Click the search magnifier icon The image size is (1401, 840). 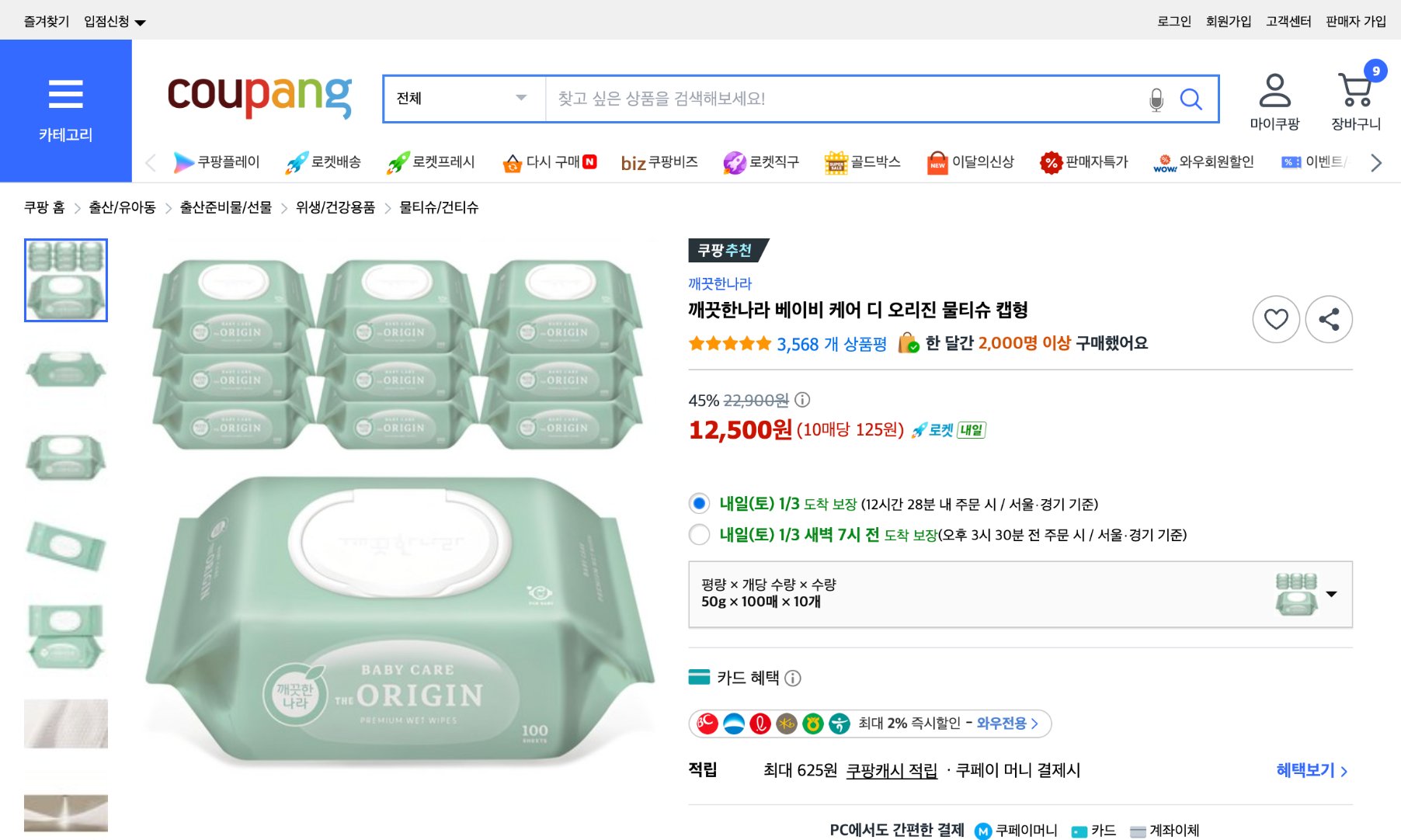point(1191,99)
